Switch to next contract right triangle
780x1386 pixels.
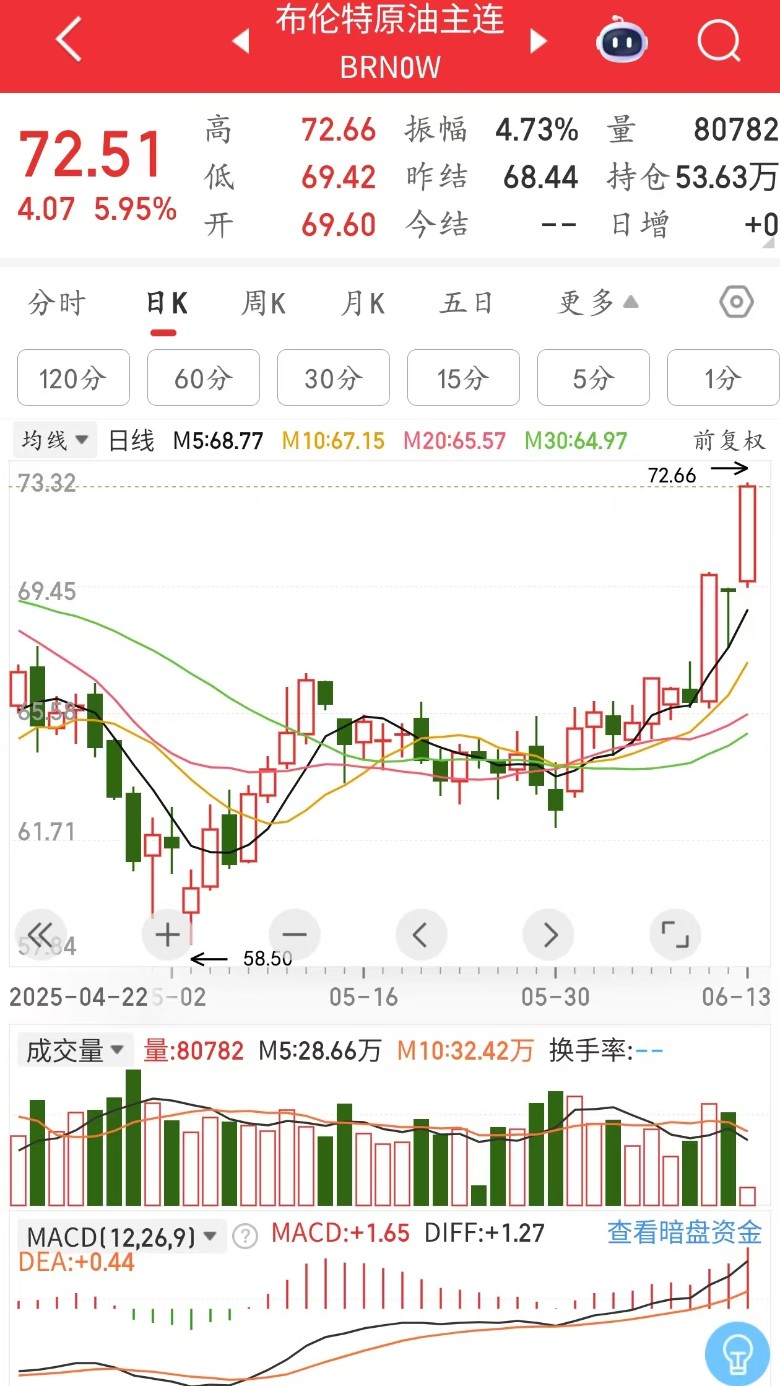pyautogui.click(x=539, y=42)
